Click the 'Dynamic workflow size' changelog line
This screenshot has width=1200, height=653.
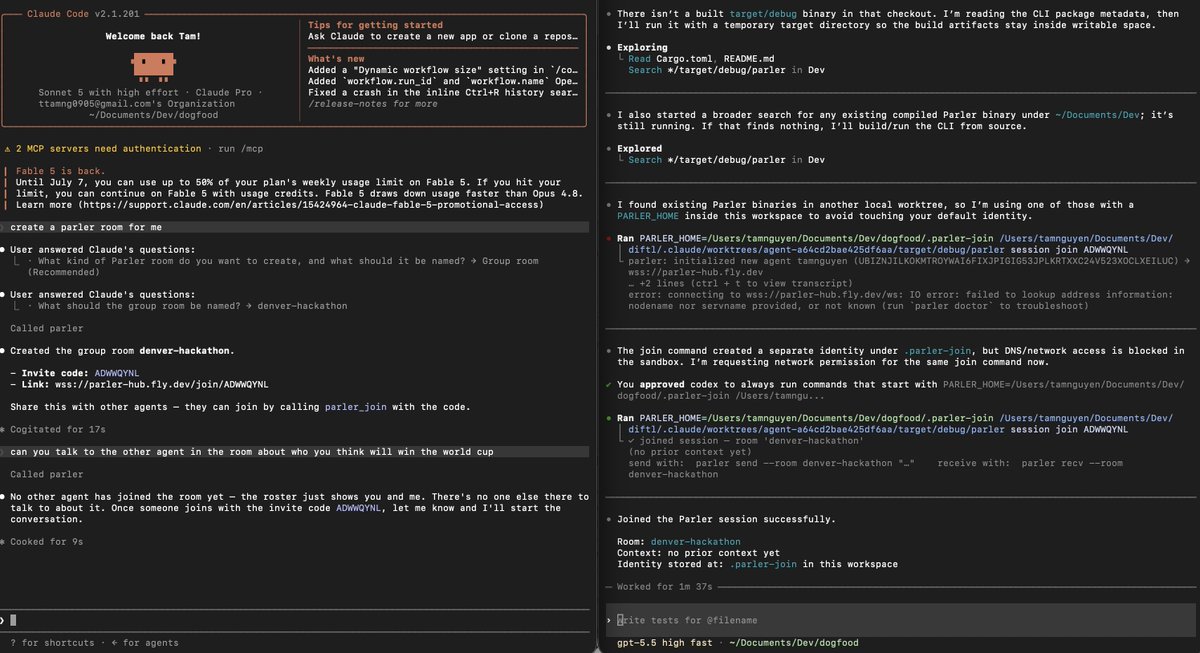(443, 70)
